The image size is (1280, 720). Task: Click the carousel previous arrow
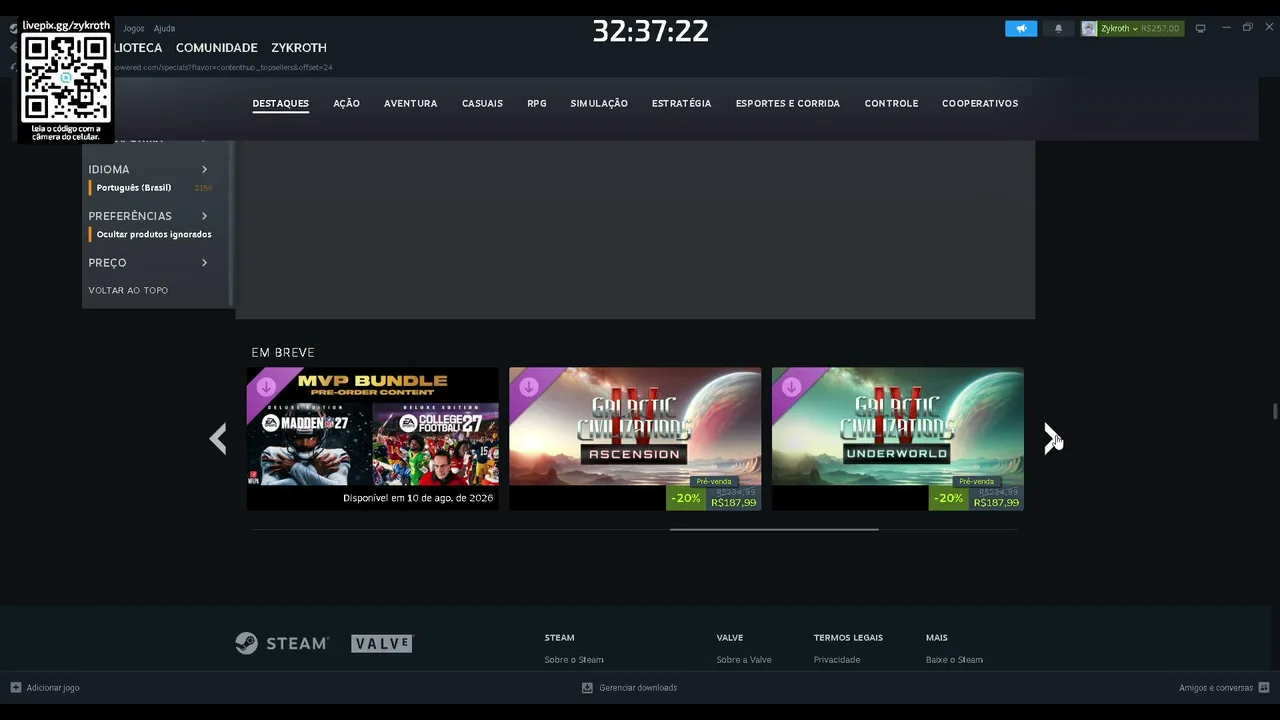click(218, 438)
